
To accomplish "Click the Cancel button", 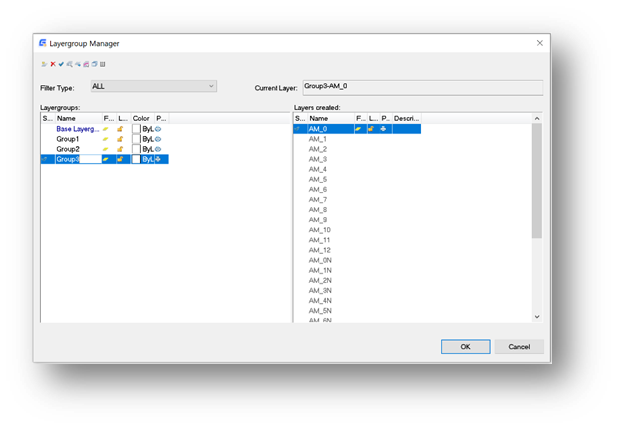I will pyautogui.click(x=519, y=347).
